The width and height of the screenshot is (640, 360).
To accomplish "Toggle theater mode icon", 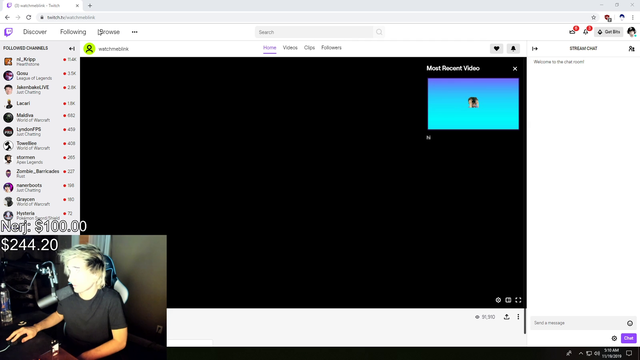I will point(508,300).
